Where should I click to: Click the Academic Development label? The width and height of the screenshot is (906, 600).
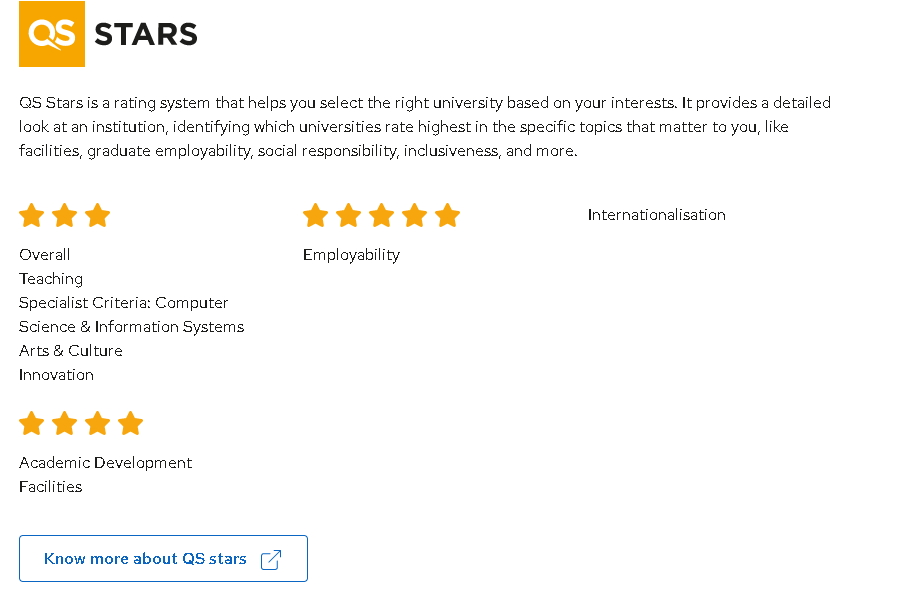105,463
